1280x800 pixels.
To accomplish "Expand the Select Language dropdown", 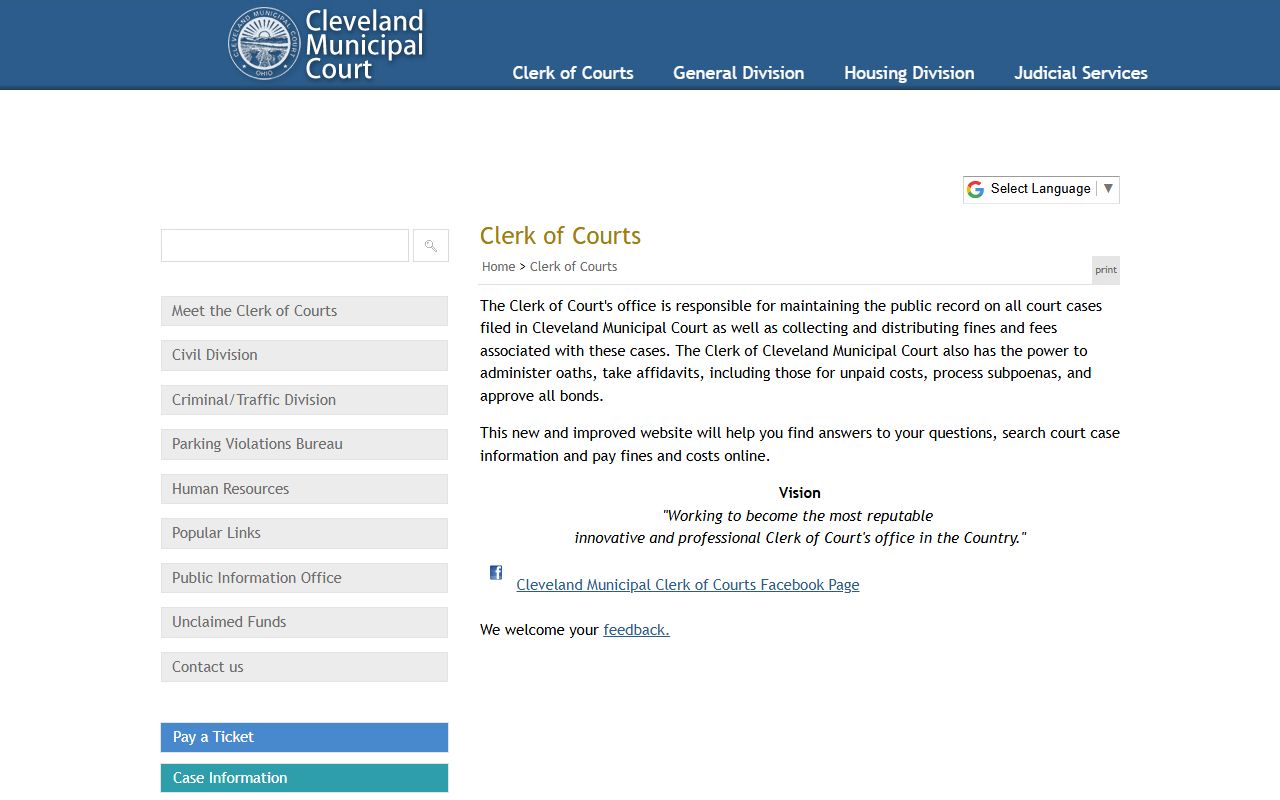I will pyautogui.click(x=1041, y=189).
